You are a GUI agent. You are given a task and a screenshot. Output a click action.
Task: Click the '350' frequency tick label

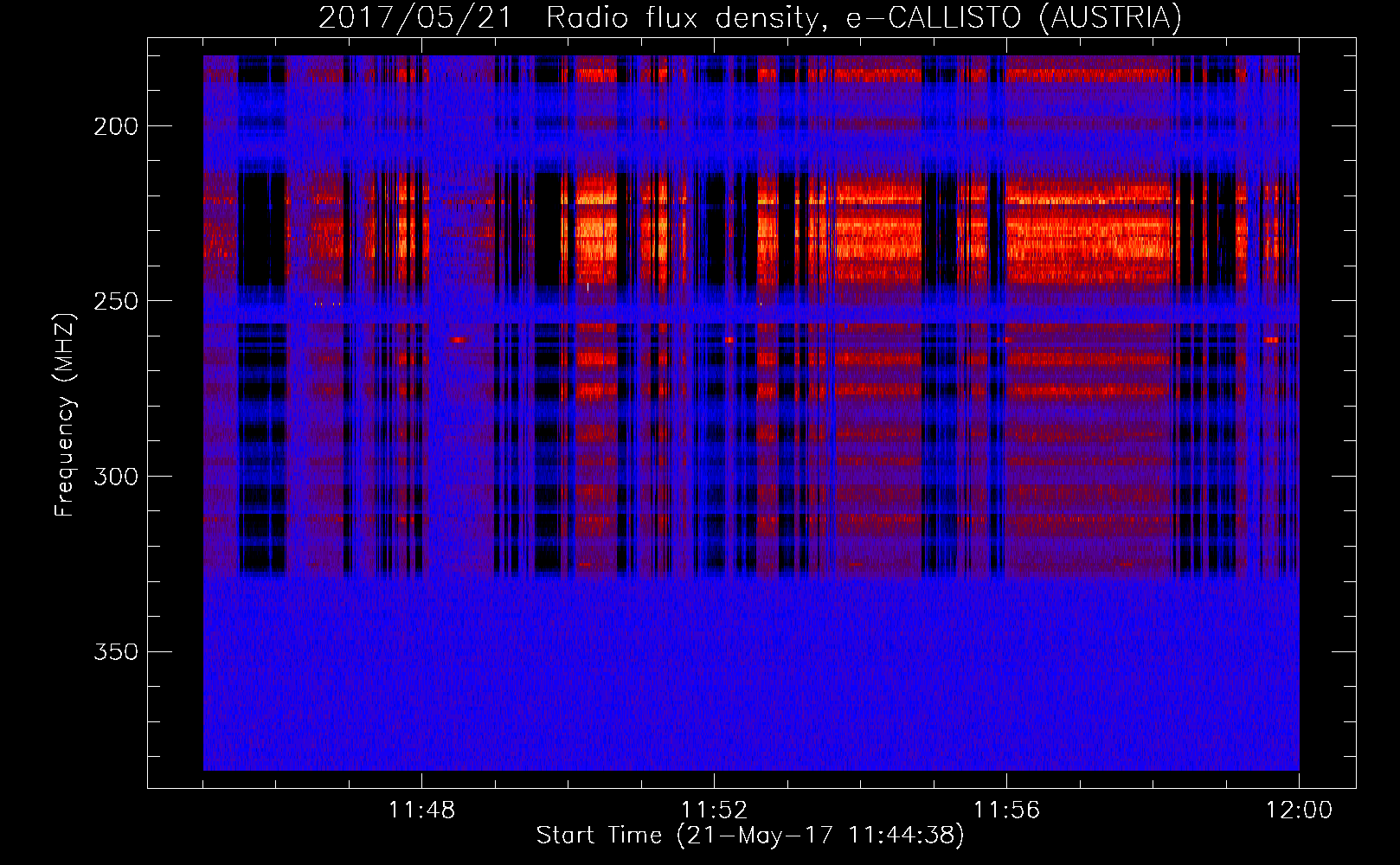point(116,651)
